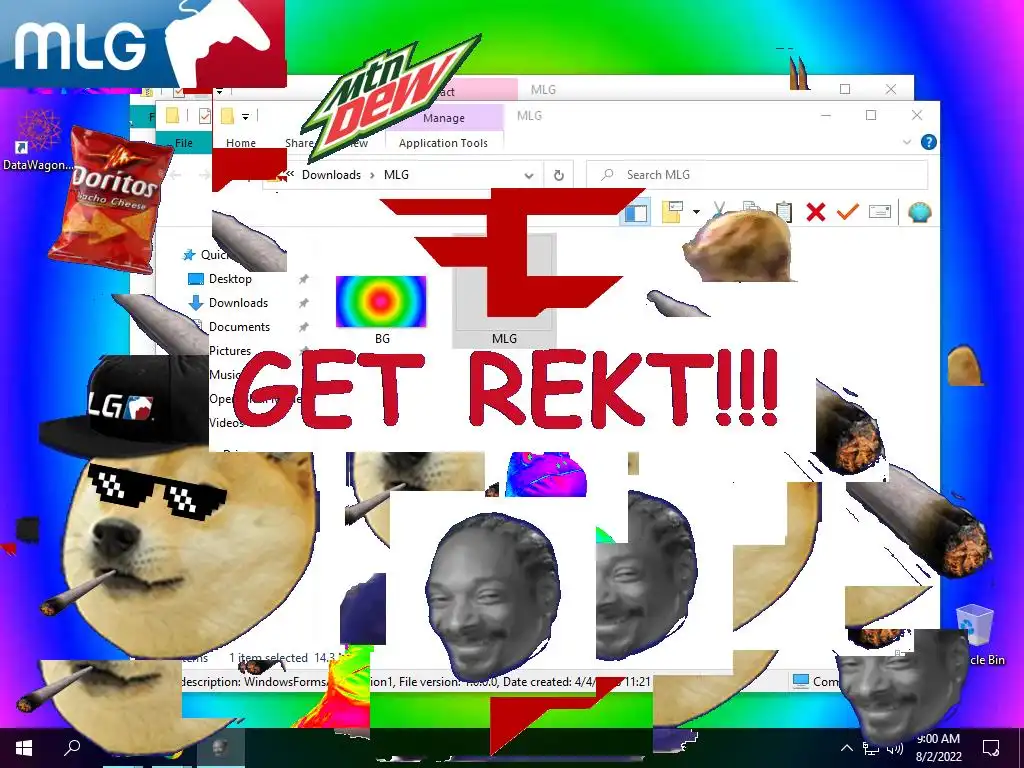The height and width of the screenshot is (768, 1024).
Task: Open the blue Help question mark
Action: tap(928, 142)
